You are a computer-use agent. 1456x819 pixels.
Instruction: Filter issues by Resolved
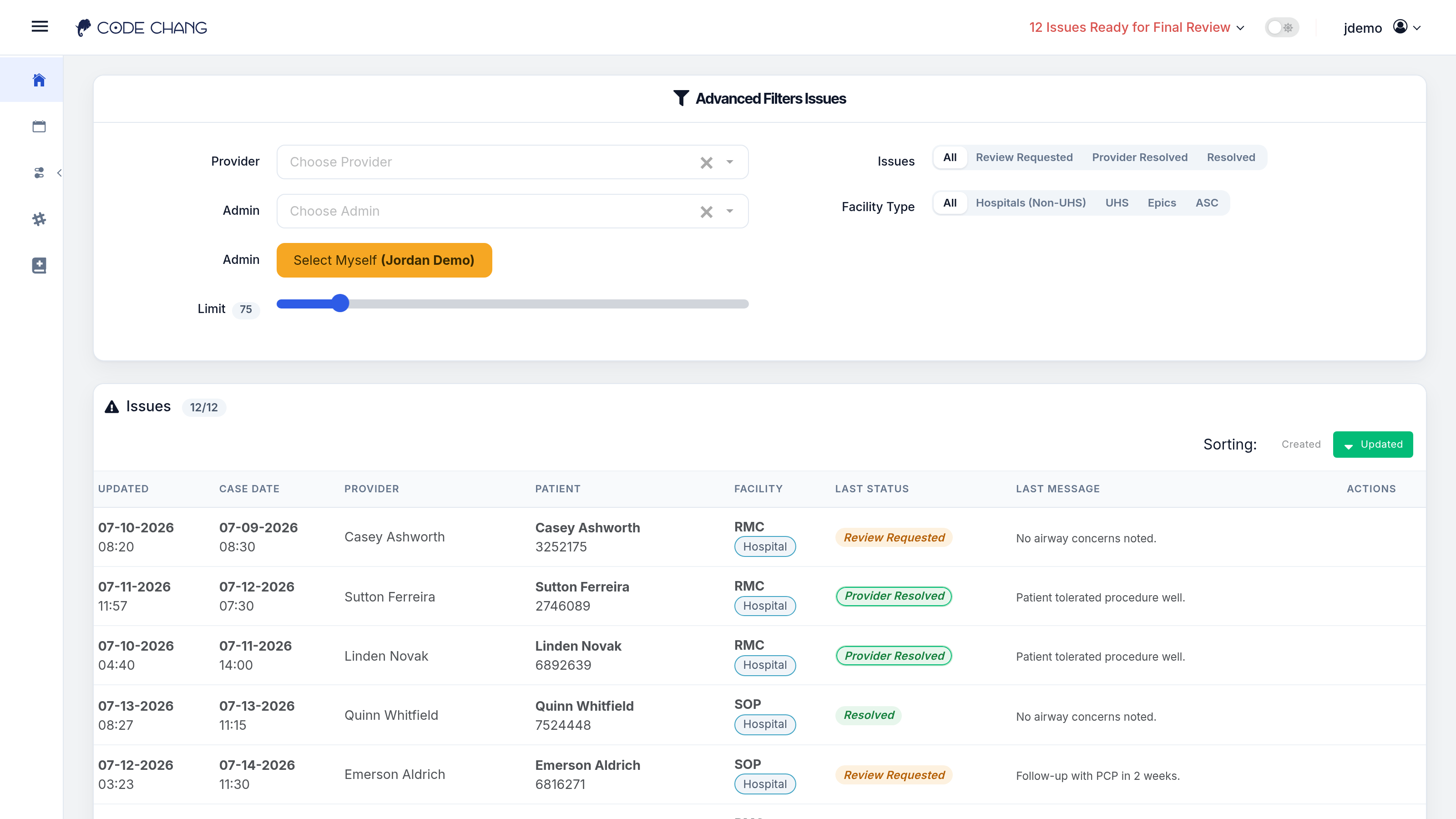tap(1230, 157)
